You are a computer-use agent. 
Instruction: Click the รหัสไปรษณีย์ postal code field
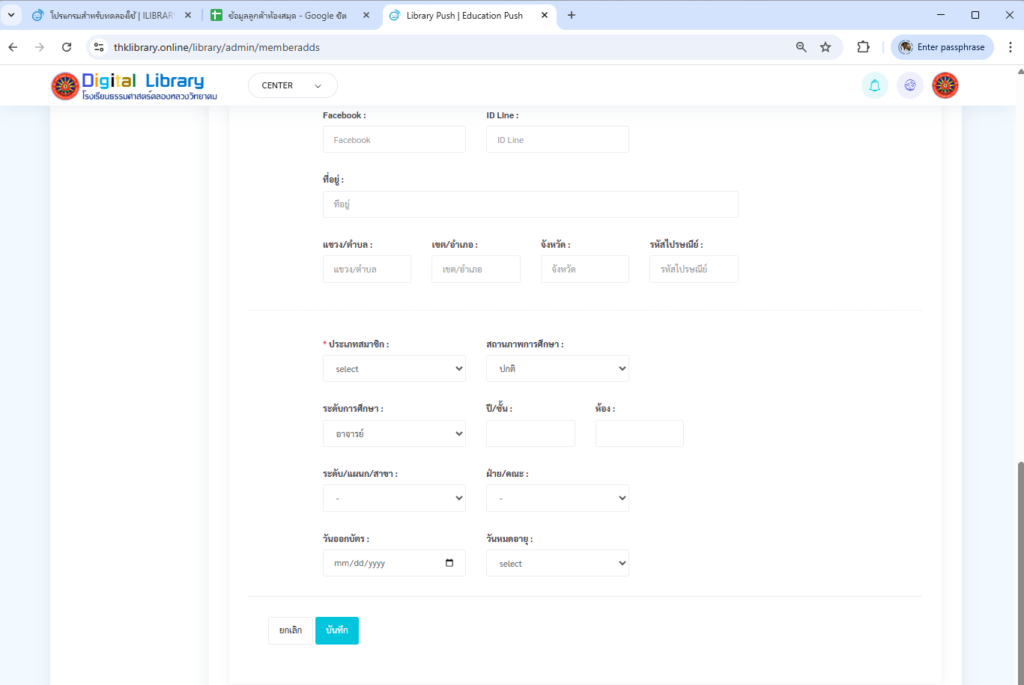(x=693, y=269)
